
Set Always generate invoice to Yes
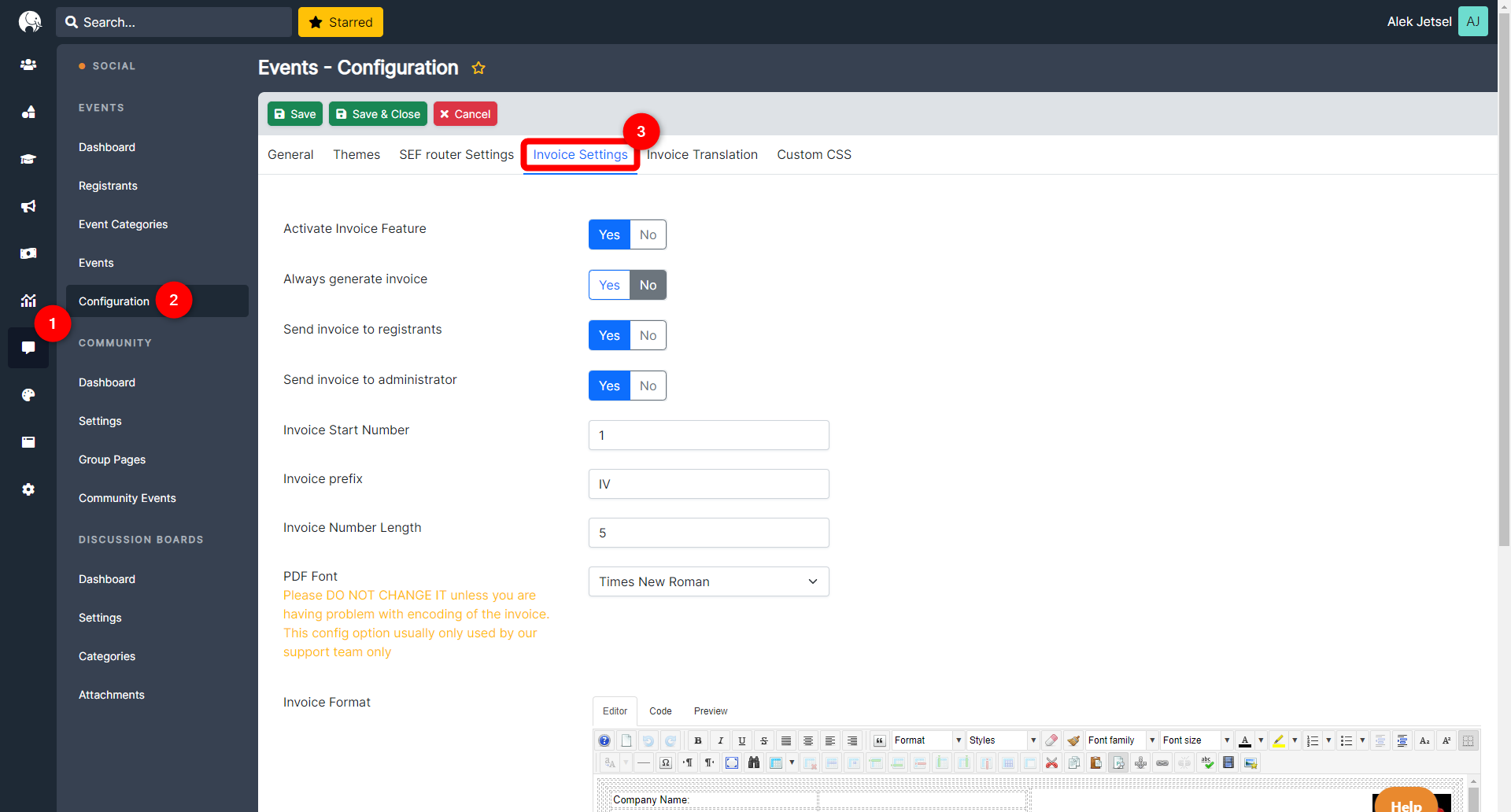tap(609, 285)
